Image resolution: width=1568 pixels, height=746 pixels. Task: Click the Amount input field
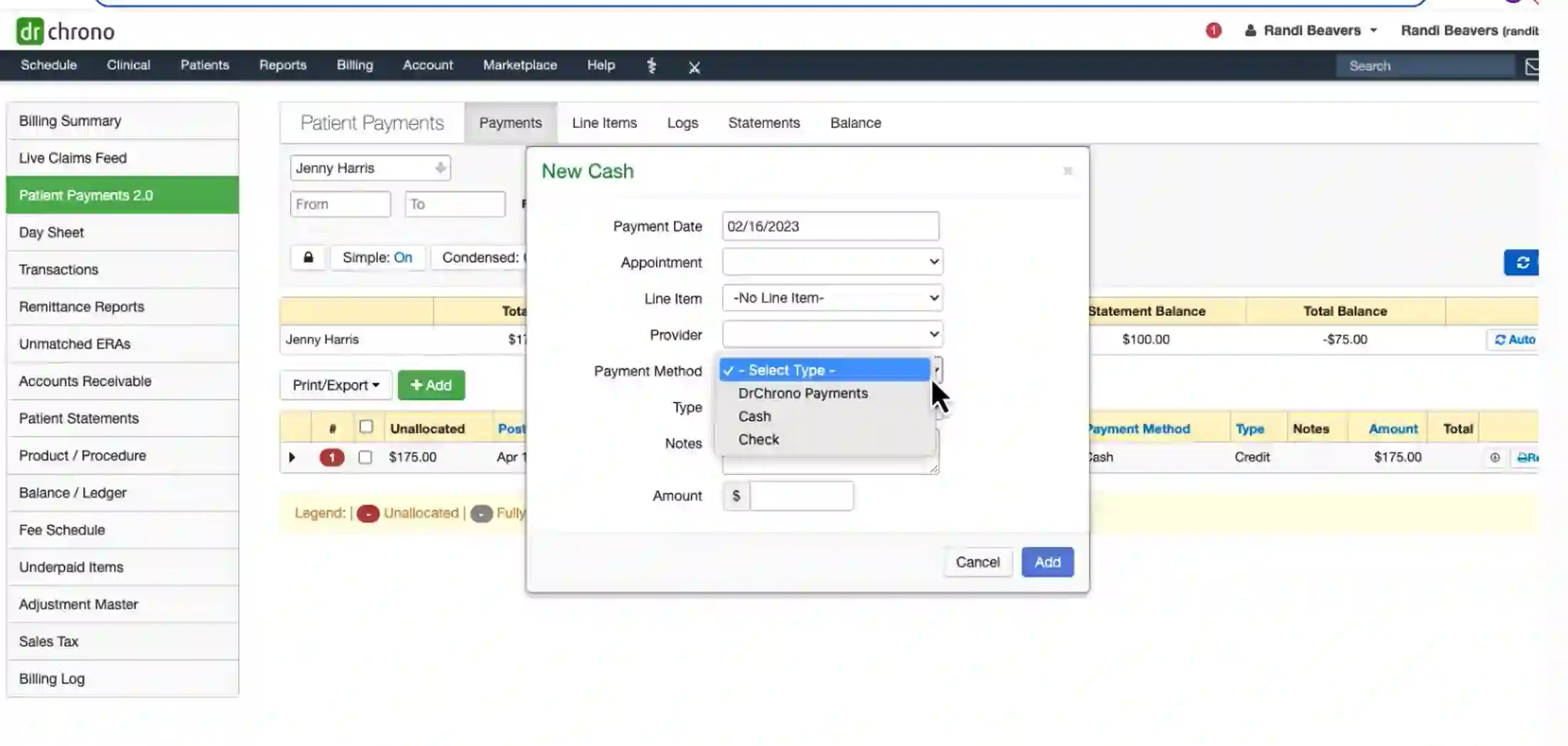[801, 496]
